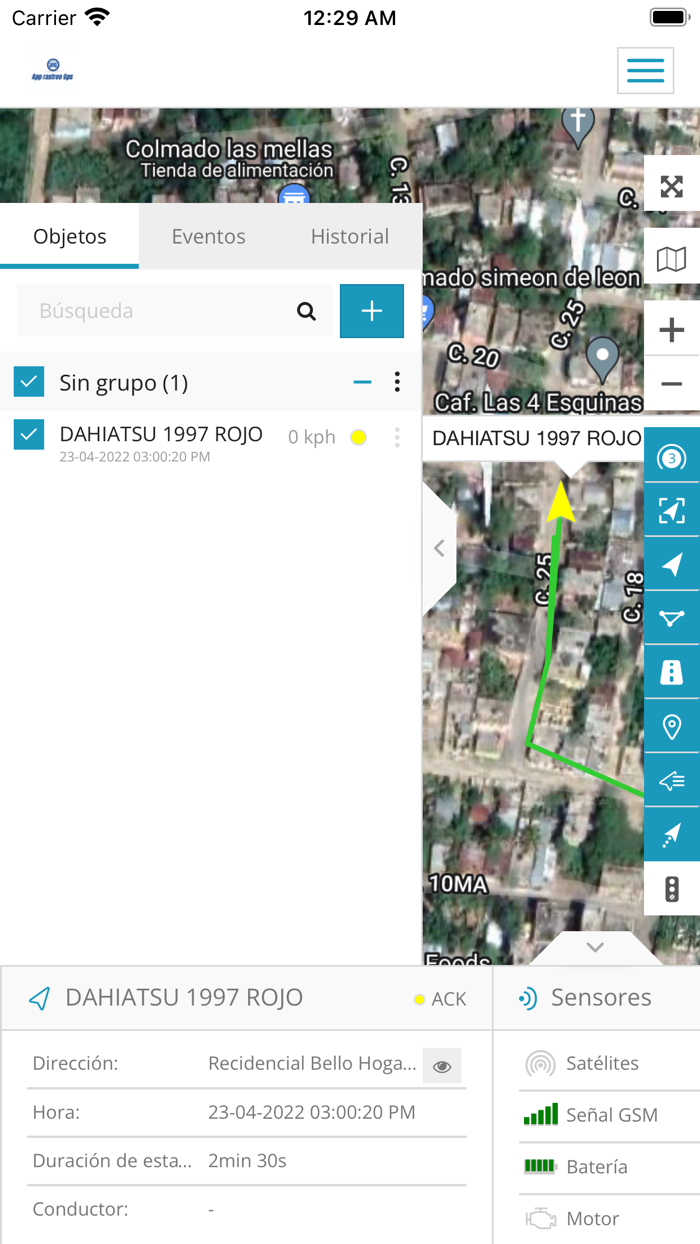The image size is (700, 1244).
Task: Toggle the routes road button
Action: pyautogui.click(x=672, y=672)
